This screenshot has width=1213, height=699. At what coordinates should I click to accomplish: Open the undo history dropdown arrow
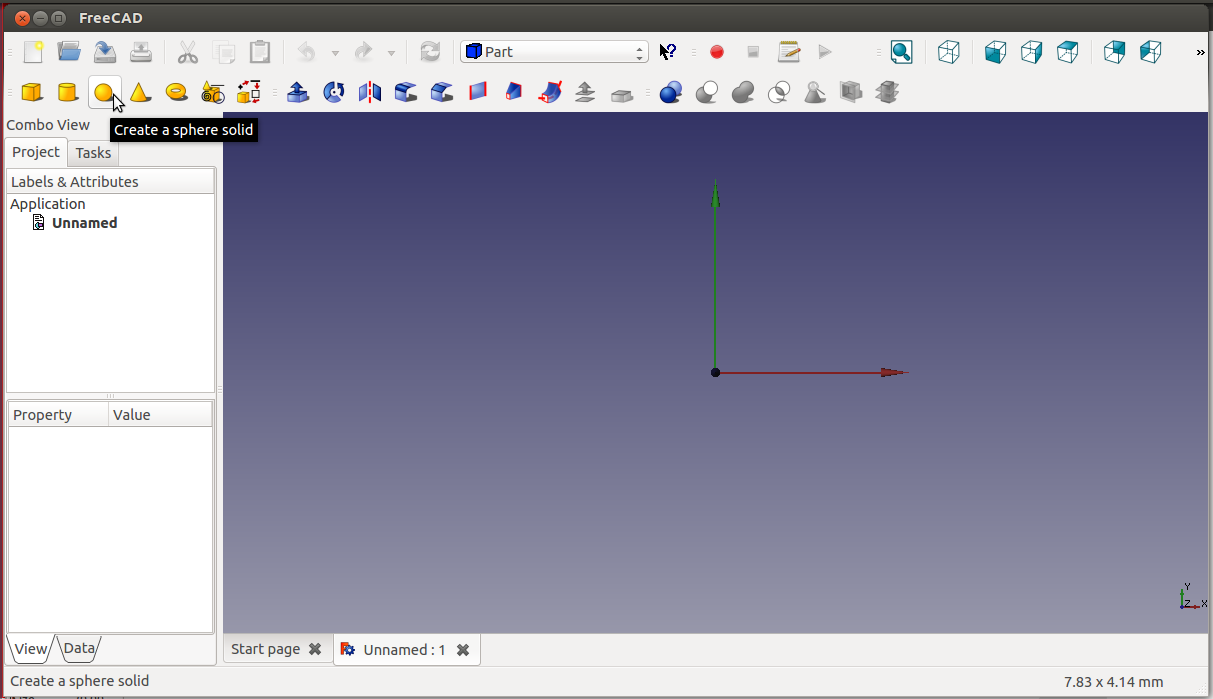tap(335, 53)
